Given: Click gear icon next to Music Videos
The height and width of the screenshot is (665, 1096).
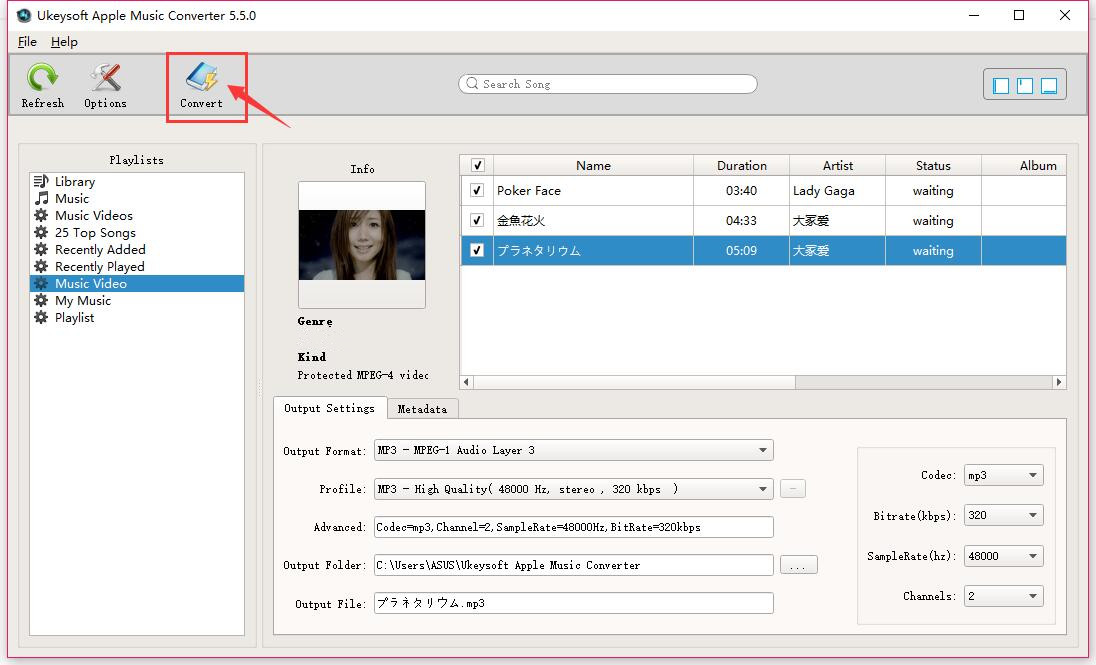Looking at the screenshot, I should click(x=41, y=215).
